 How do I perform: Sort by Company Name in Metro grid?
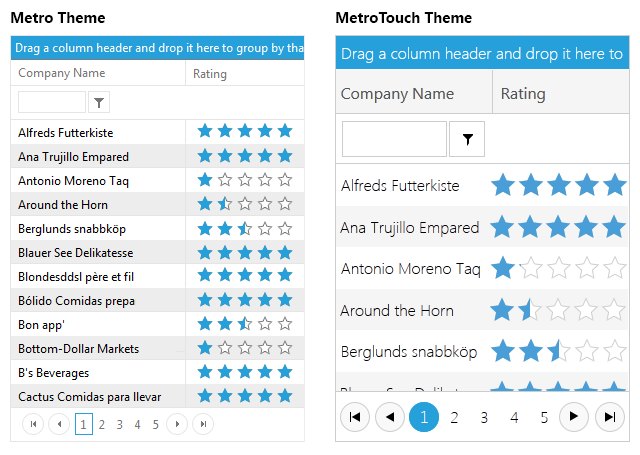pos(62,73)
